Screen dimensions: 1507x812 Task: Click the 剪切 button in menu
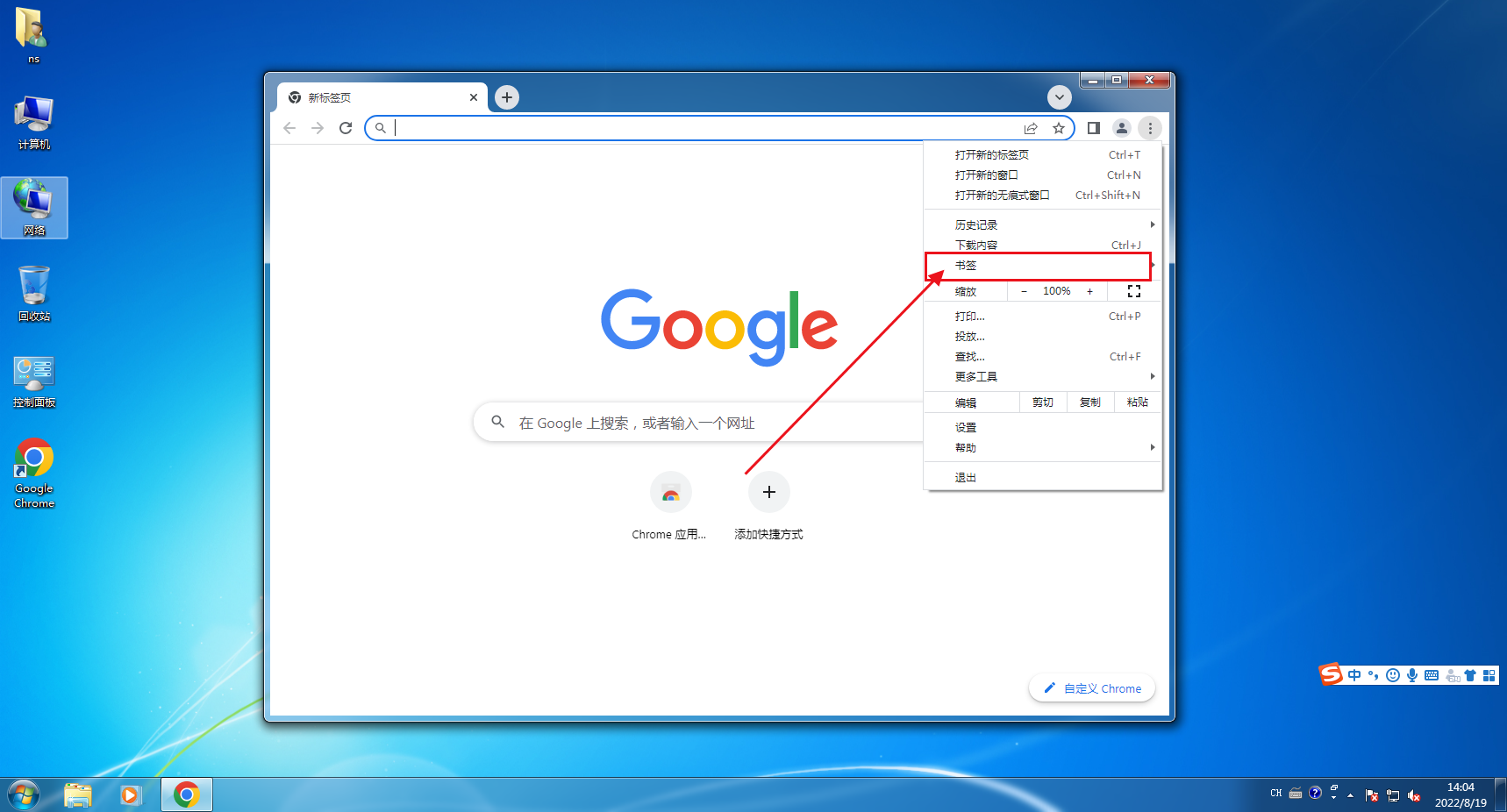point(1043,402)
